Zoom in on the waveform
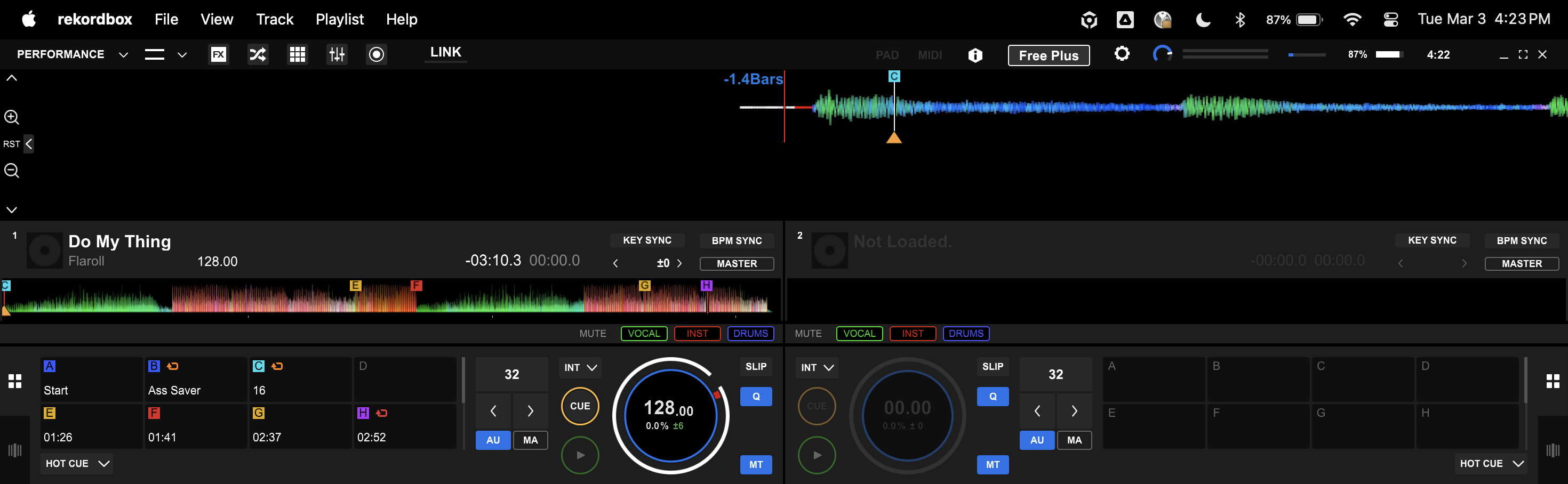The image size is (1568, 484). 12,117
